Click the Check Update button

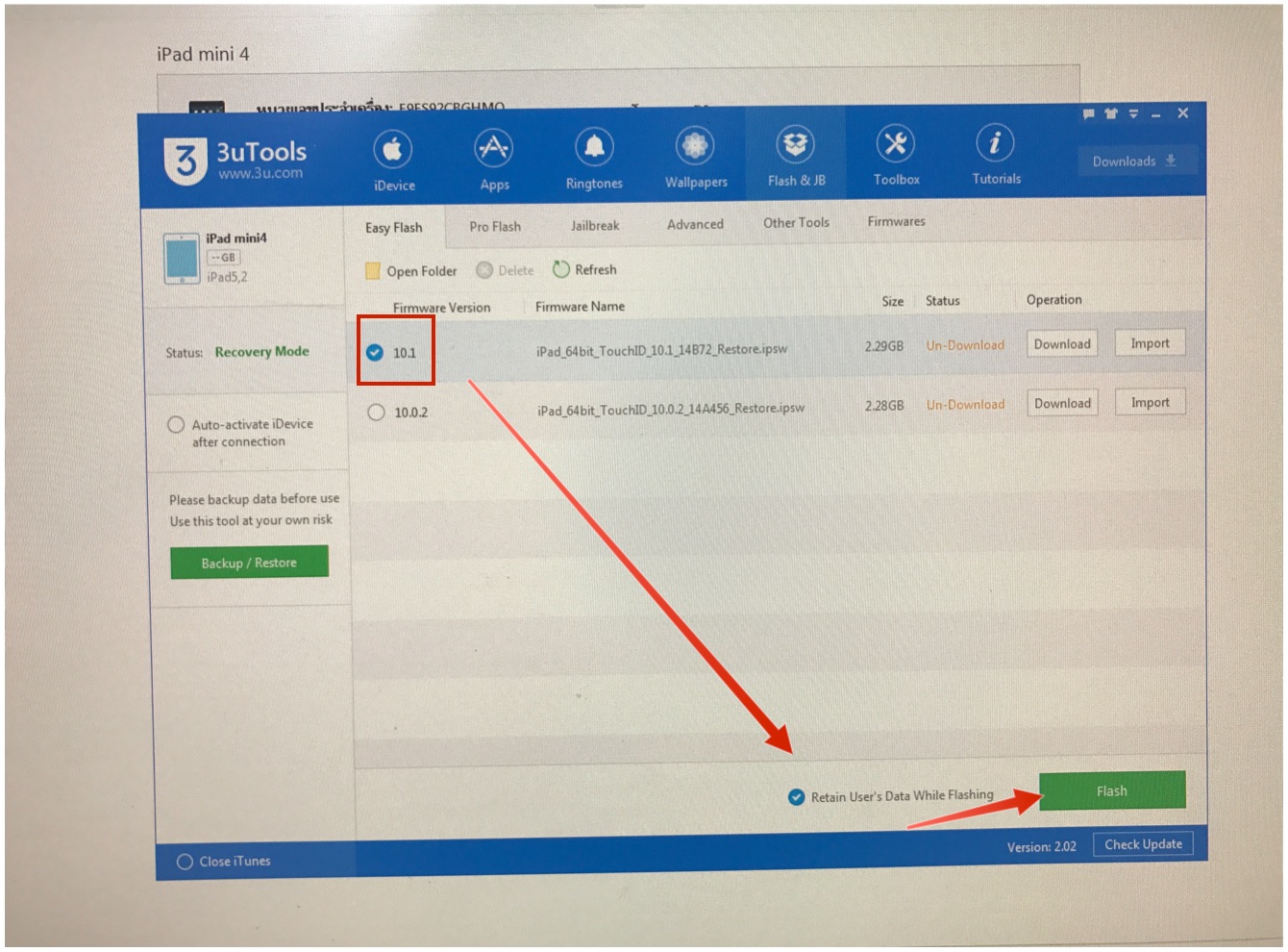click(x=1143, y=844)
